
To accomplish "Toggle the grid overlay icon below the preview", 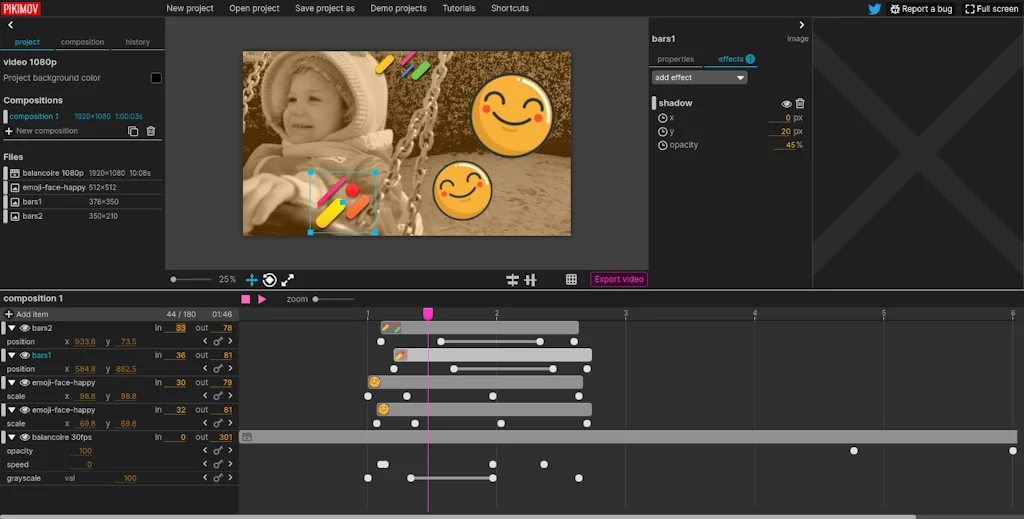I will (x=571, y=280).
